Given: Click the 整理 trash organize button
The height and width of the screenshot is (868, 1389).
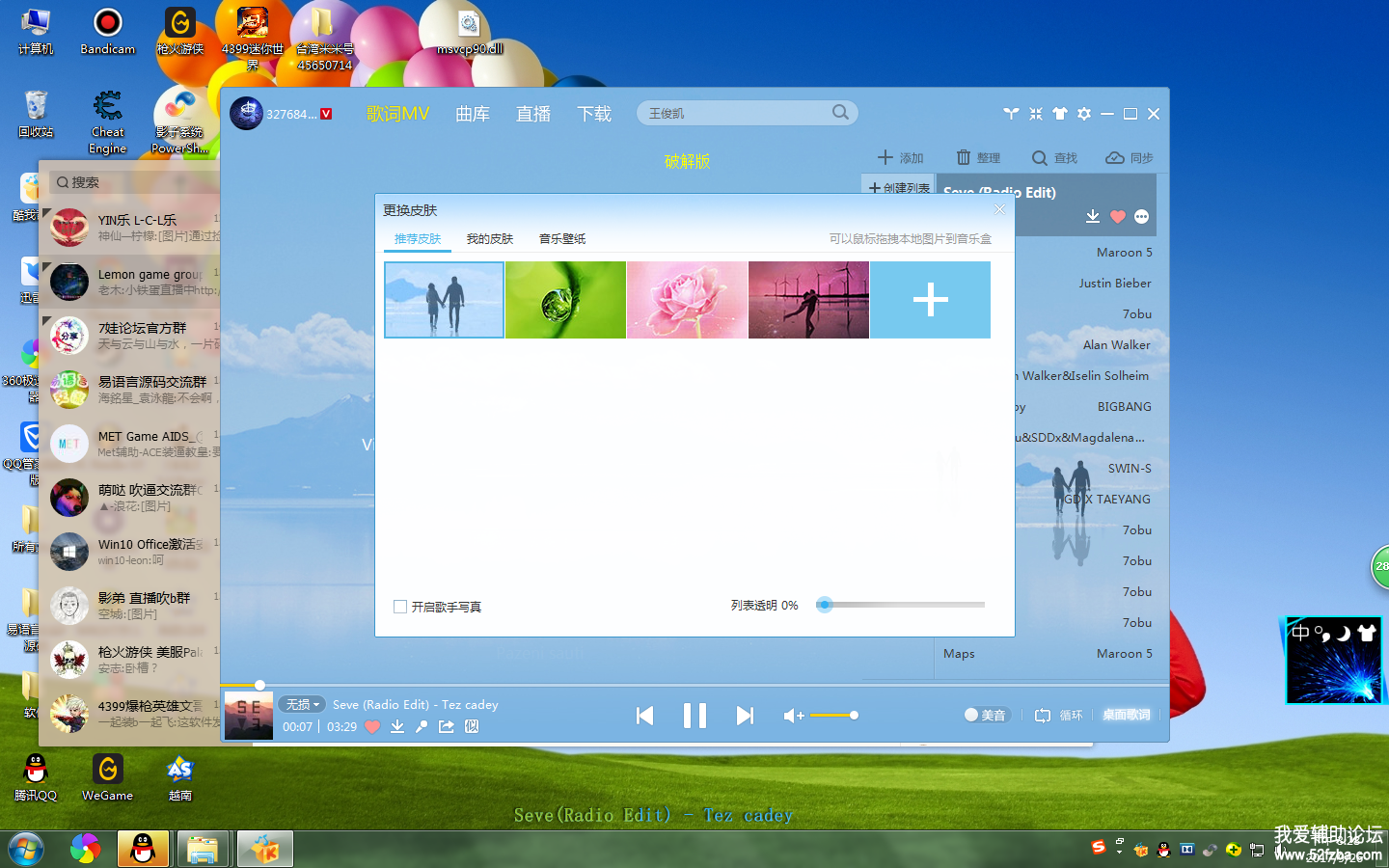Looking at the screenshot, I should [978, 157].
